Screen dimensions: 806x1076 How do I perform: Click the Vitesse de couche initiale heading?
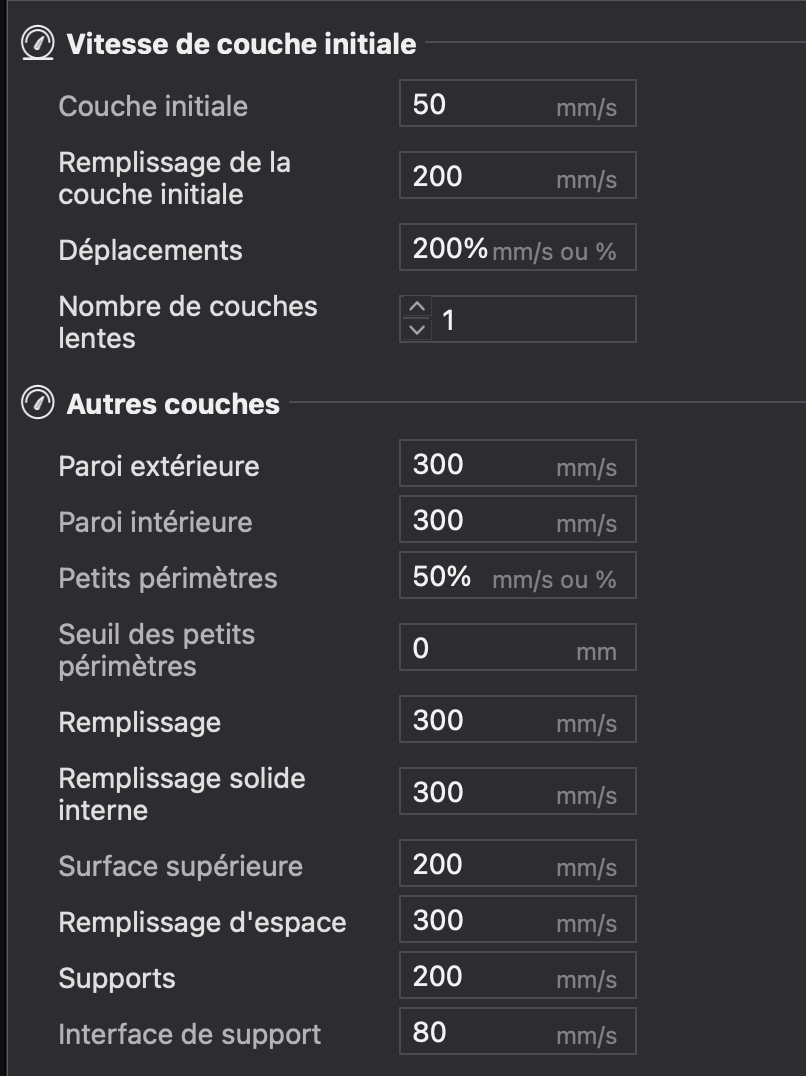241,44
